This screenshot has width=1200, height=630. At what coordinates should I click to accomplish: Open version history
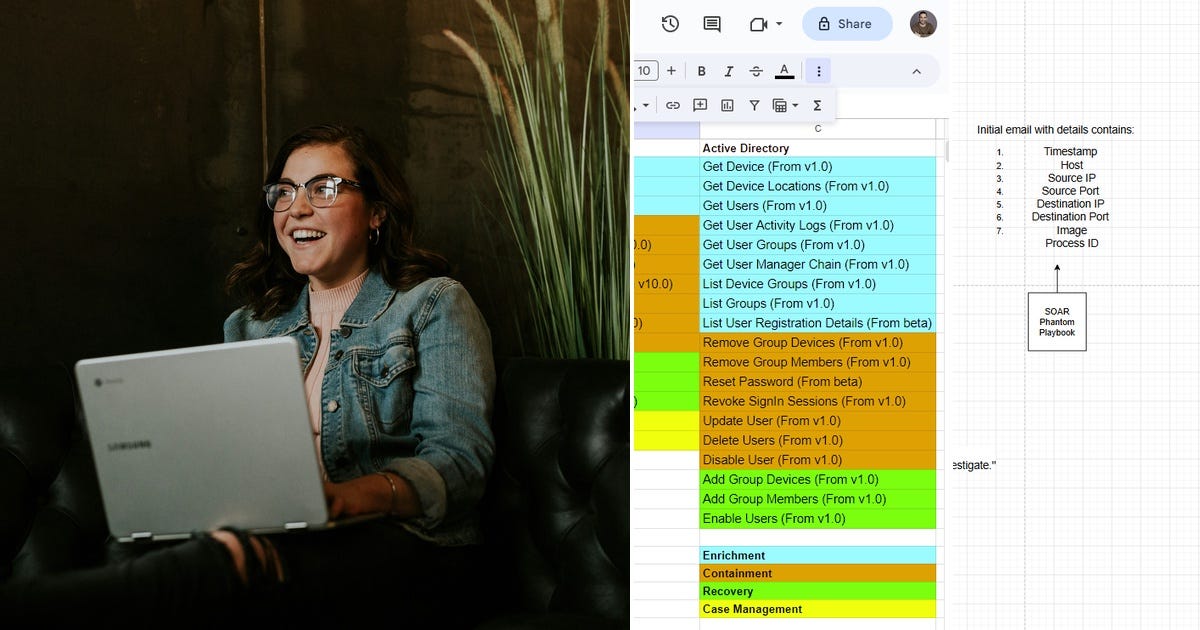tap(671, 23)
